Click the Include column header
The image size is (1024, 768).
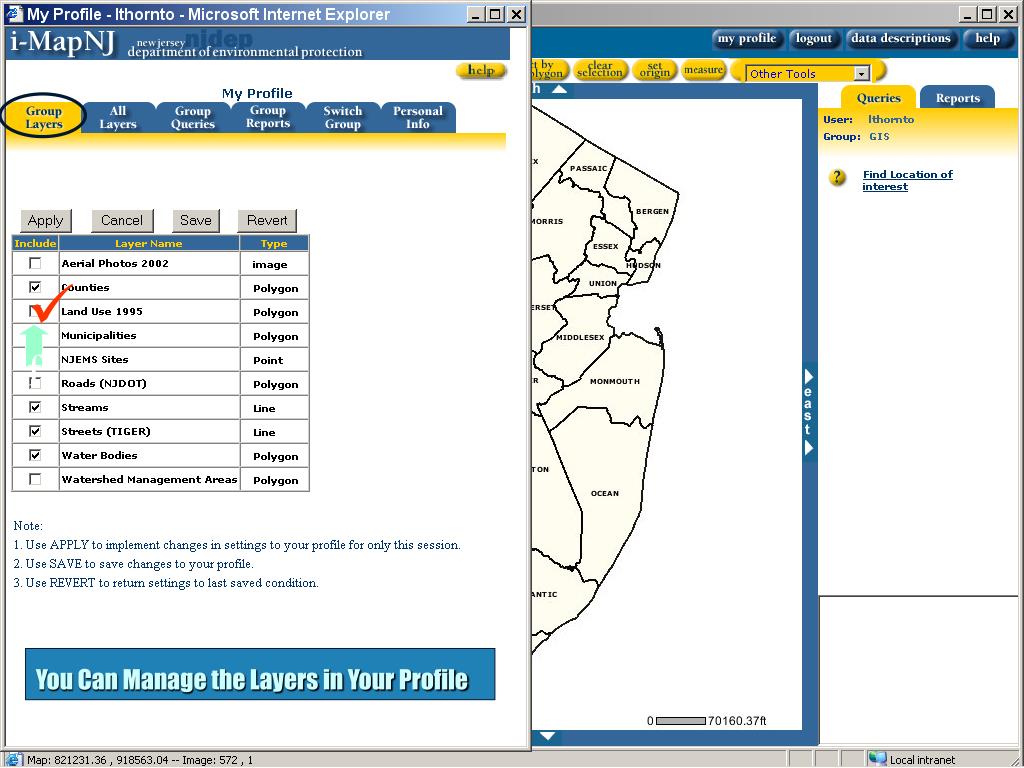[x=35, y=243]
